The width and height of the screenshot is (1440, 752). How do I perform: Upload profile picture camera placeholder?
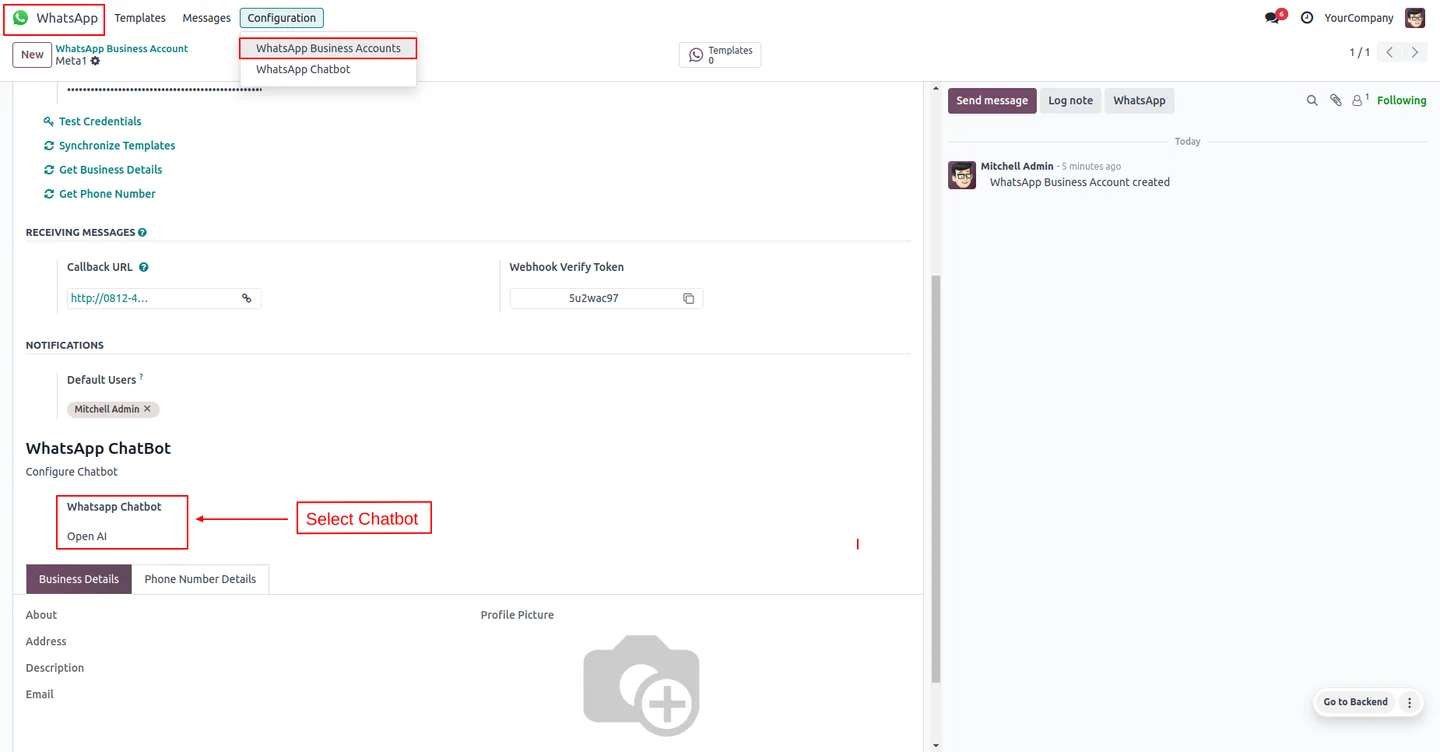click(641, 685)
